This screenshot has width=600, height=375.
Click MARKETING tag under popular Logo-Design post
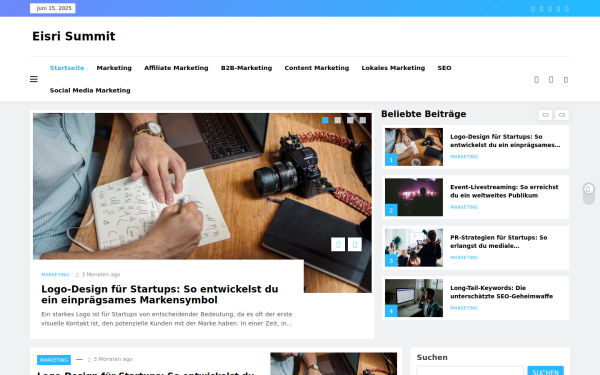click(464, 157)
